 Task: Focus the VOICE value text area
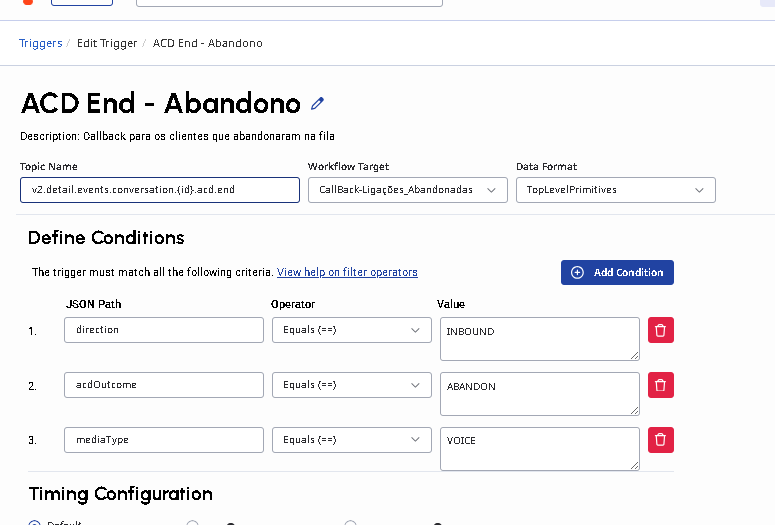(x=539, y=448)
